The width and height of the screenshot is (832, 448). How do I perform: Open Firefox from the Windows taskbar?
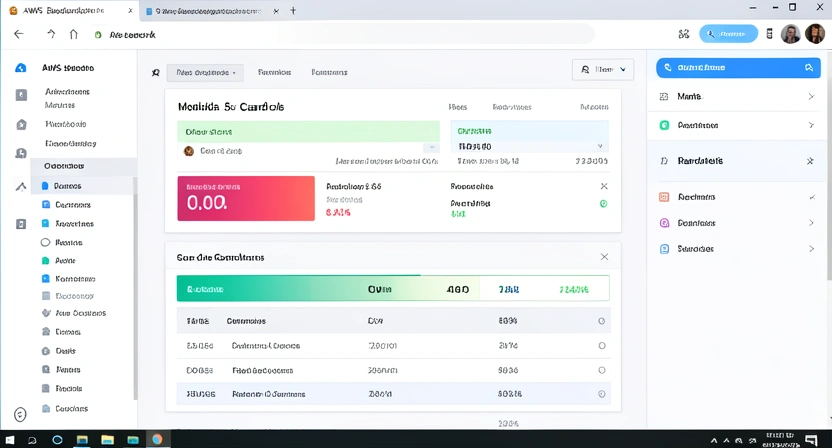157,439
